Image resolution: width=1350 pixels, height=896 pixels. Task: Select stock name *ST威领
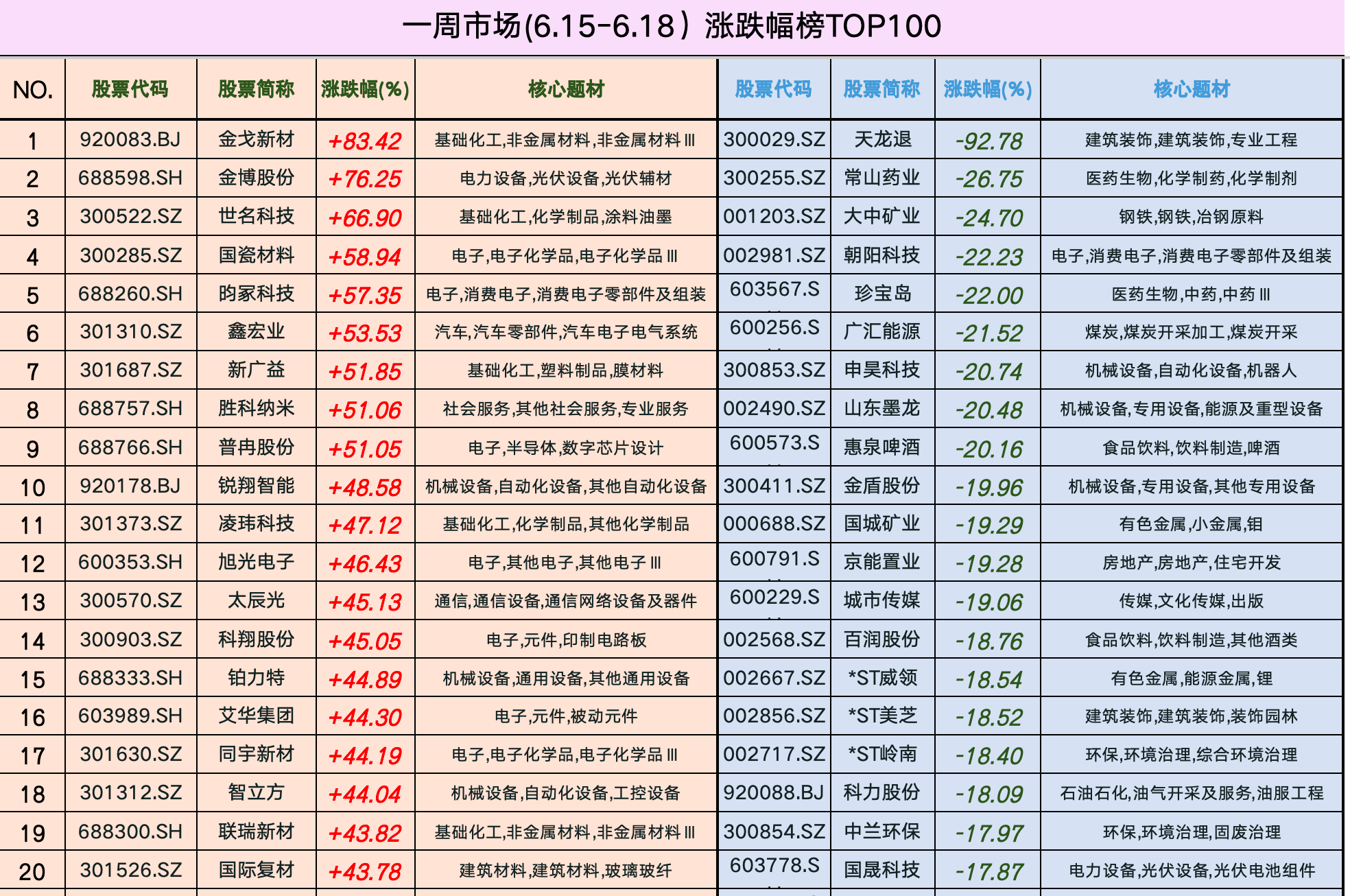(882, 678)
